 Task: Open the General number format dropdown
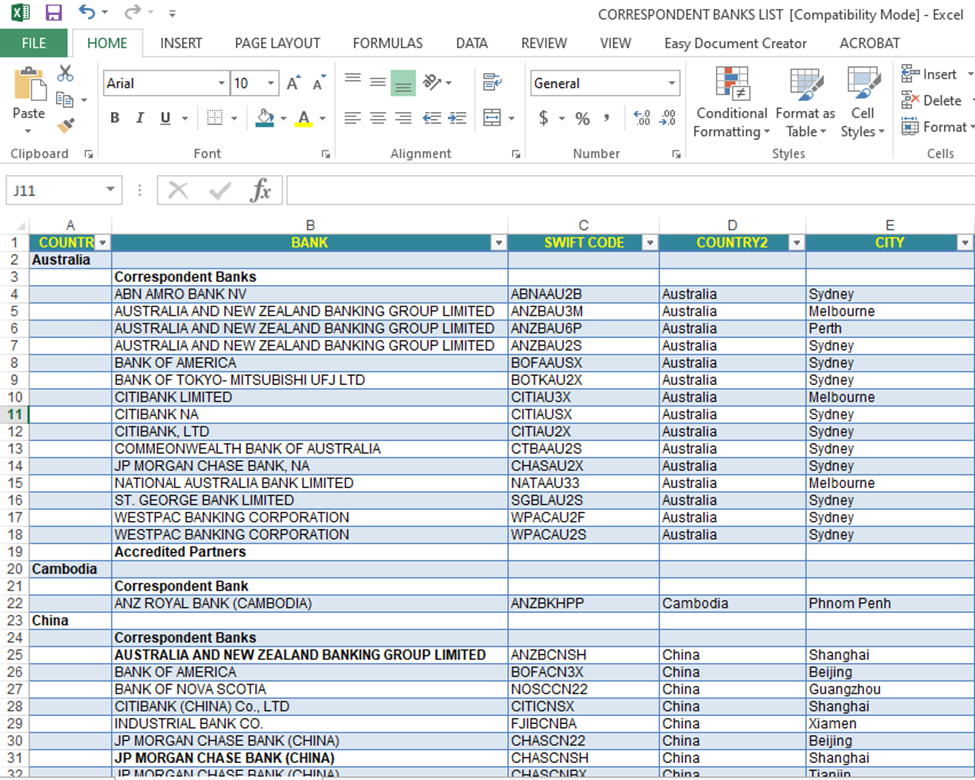tap(672, 83)
